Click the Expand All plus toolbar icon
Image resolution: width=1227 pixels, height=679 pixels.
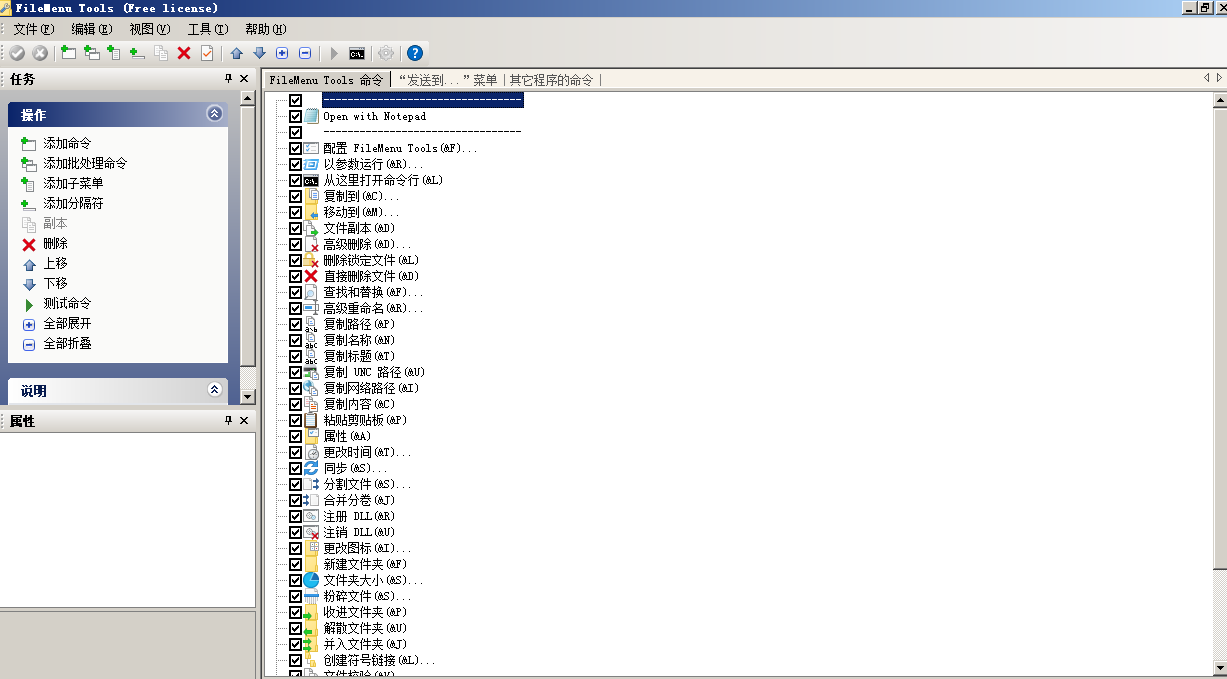[x=282, y=53]
